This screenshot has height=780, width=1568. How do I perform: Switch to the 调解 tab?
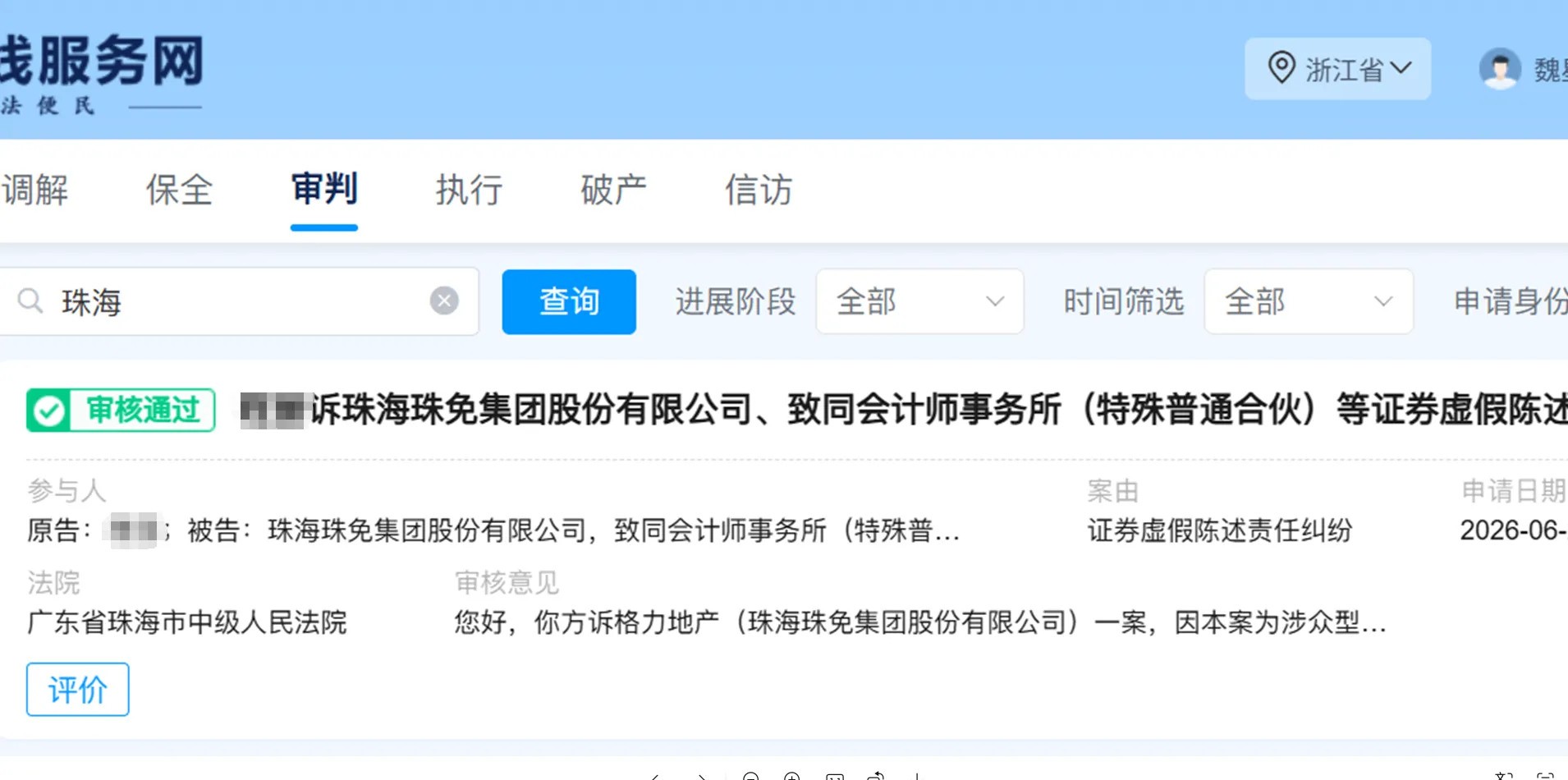pos(34,190)
